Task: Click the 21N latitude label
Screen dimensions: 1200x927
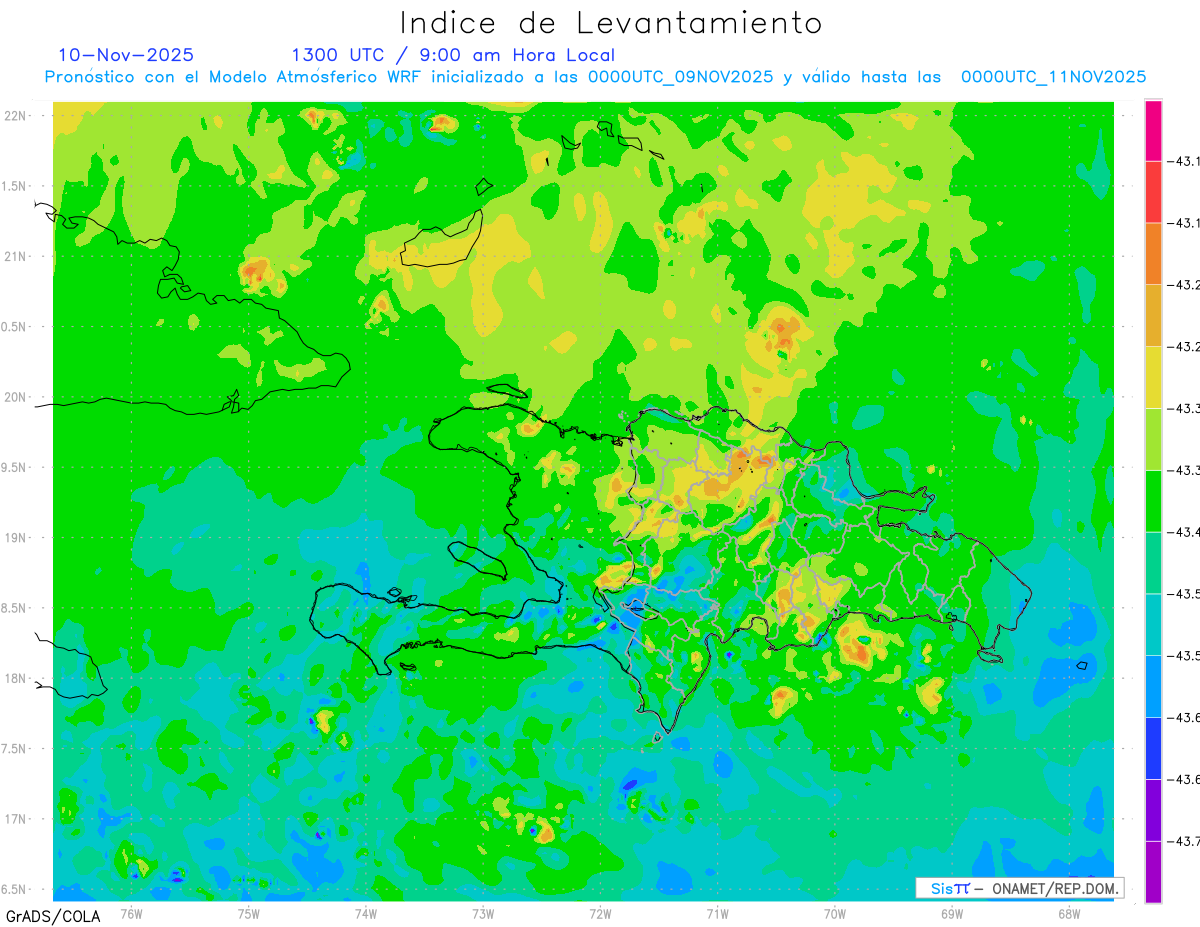Action: (16, 256)
